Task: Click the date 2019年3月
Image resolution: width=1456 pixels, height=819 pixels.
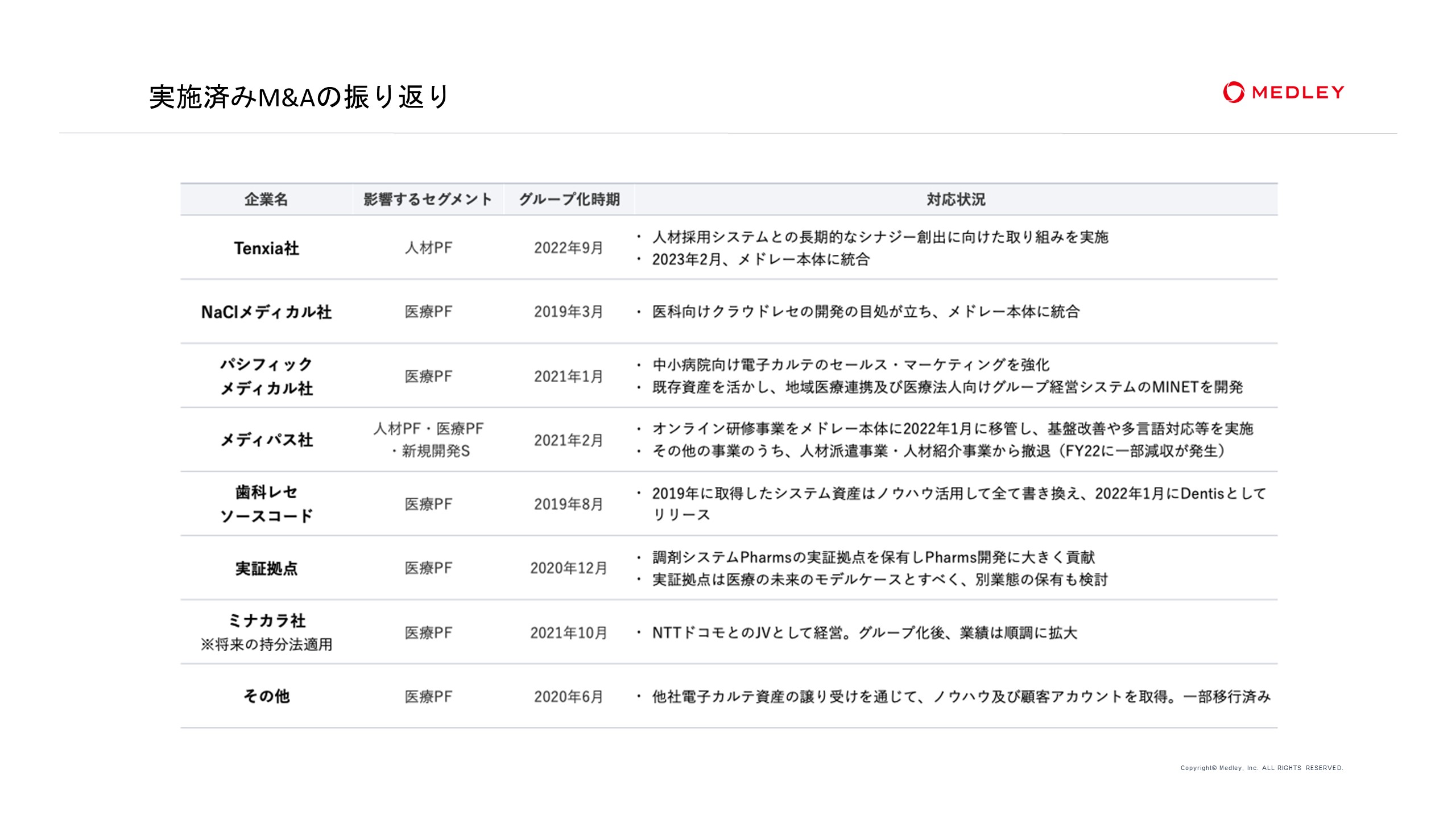Action: pyautogui.click(x=569, y=312)
